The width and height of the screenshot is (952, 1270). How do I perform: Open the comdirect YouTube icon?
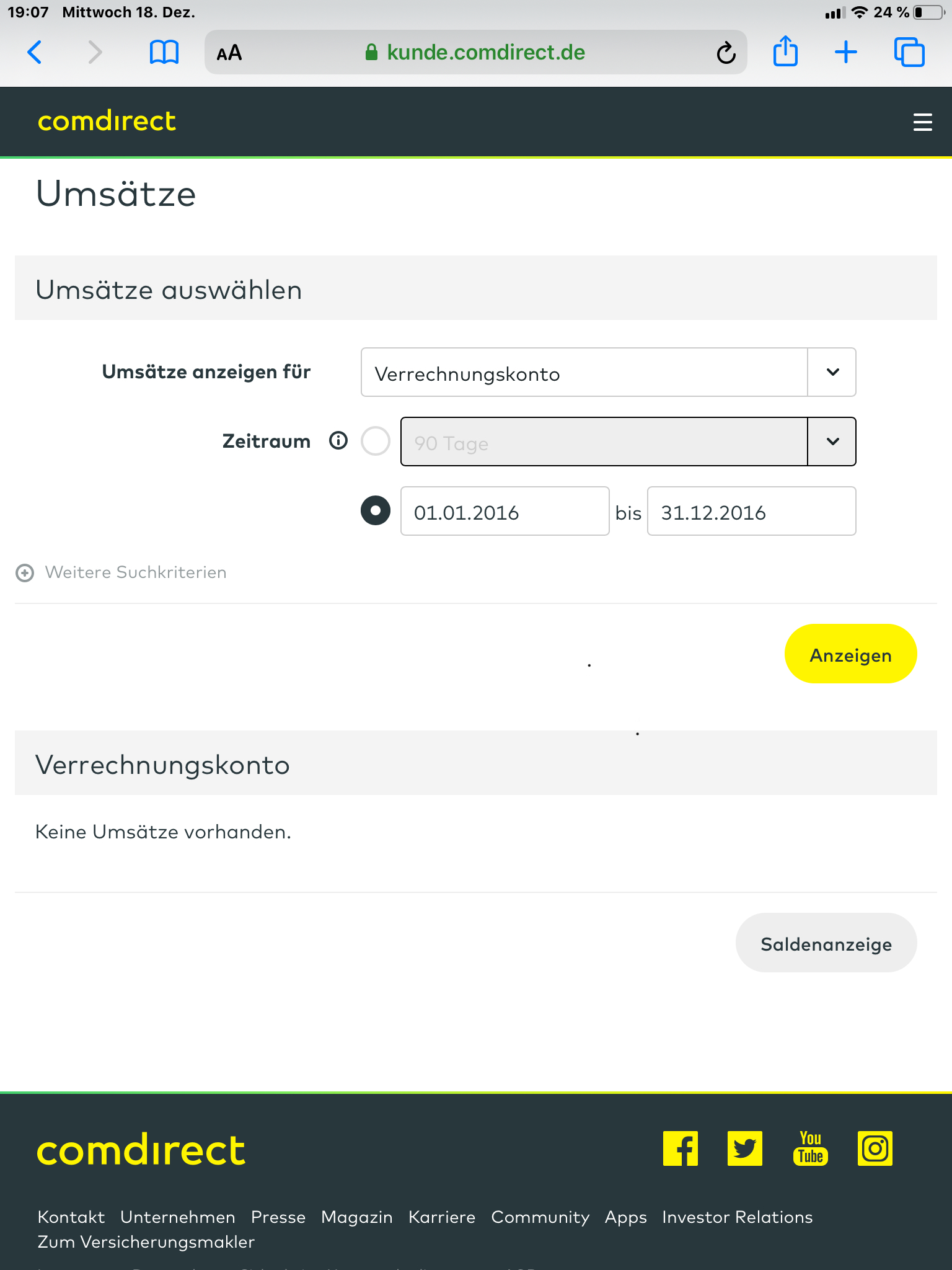(x=810, y=1148)
